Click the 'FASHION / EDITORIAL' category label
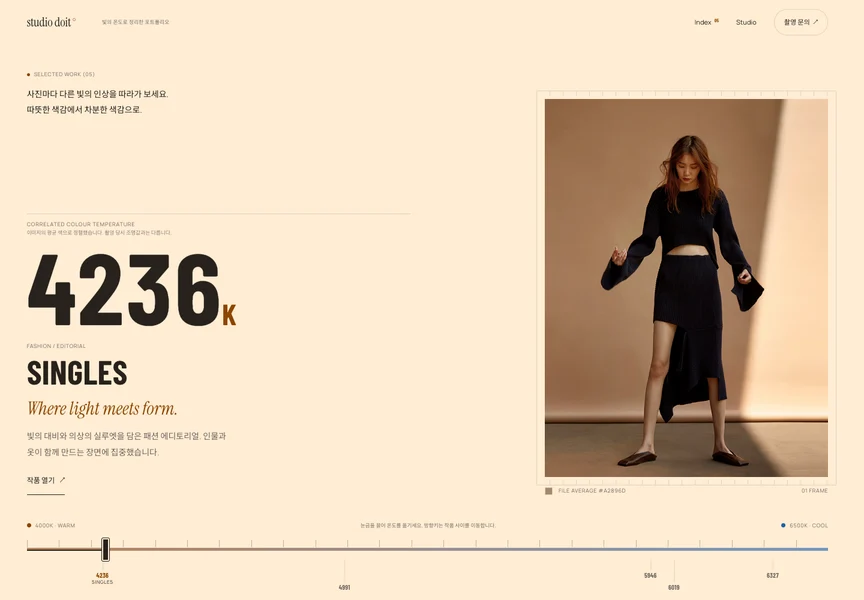Screen dimensions: 864x600 56,346
